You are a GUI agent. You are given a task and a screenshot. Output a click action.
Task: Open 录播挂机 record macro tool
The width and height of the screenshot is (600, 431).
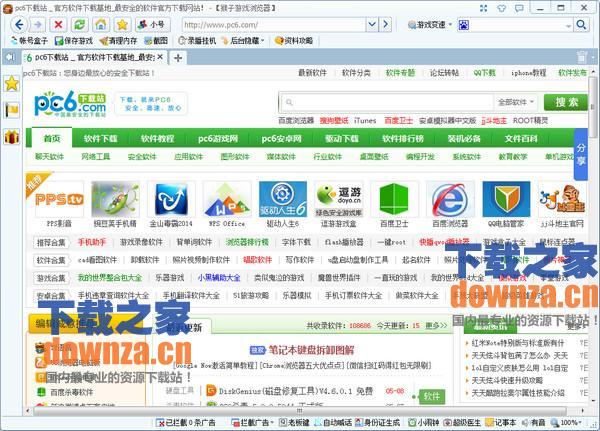point(197,41)
